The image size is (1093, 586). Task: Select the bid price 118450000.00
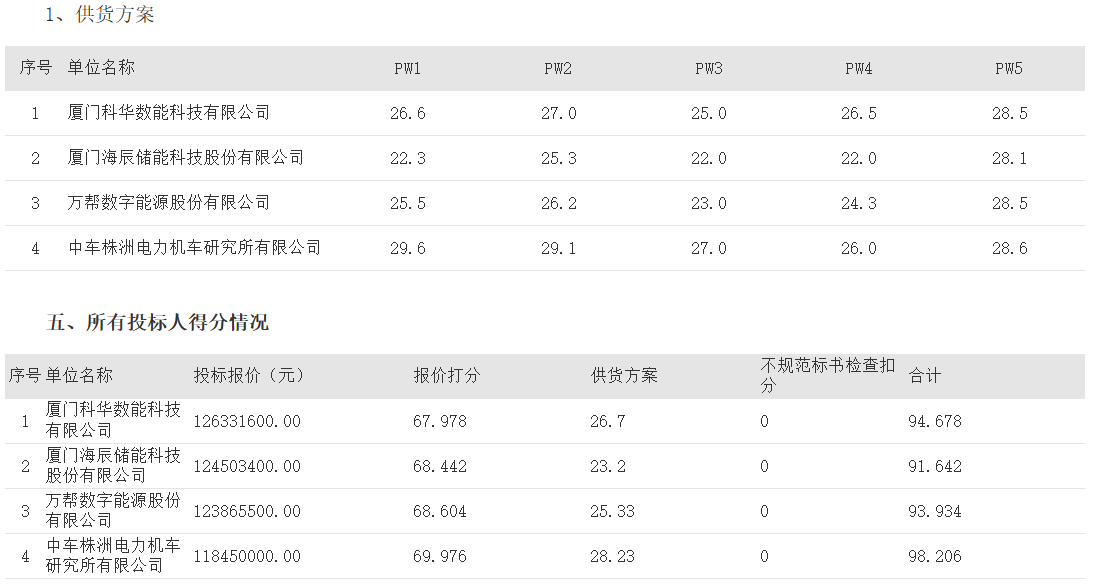(x=247, y=557)
